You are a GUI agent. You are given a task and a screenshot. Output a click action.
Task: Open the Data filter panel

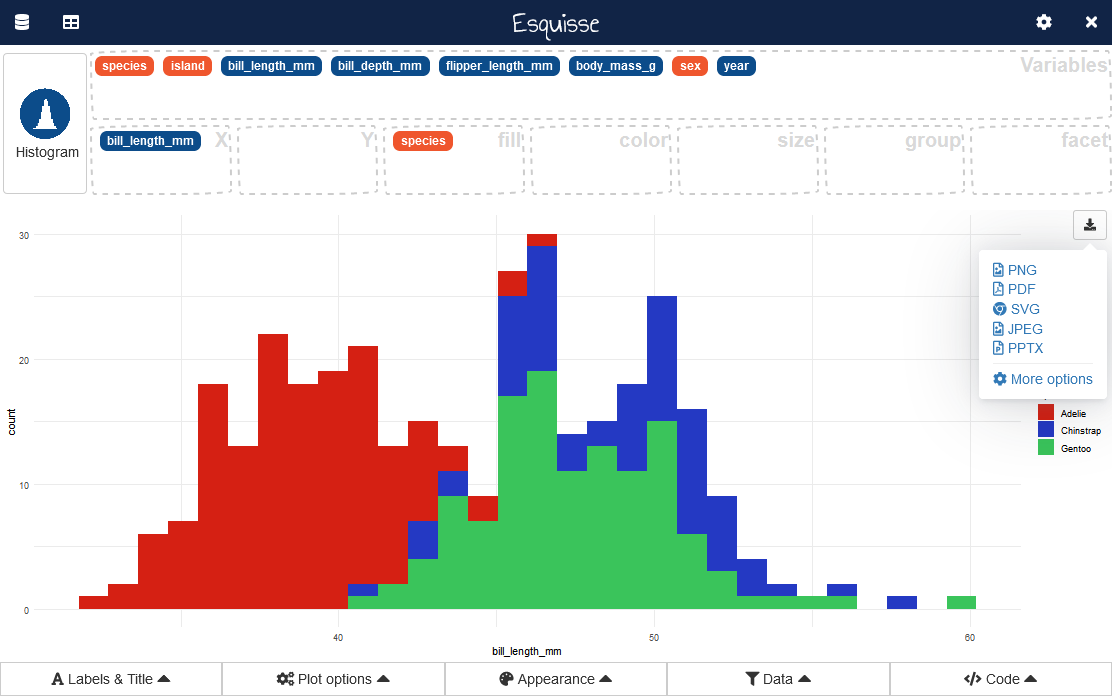(777, 679)
